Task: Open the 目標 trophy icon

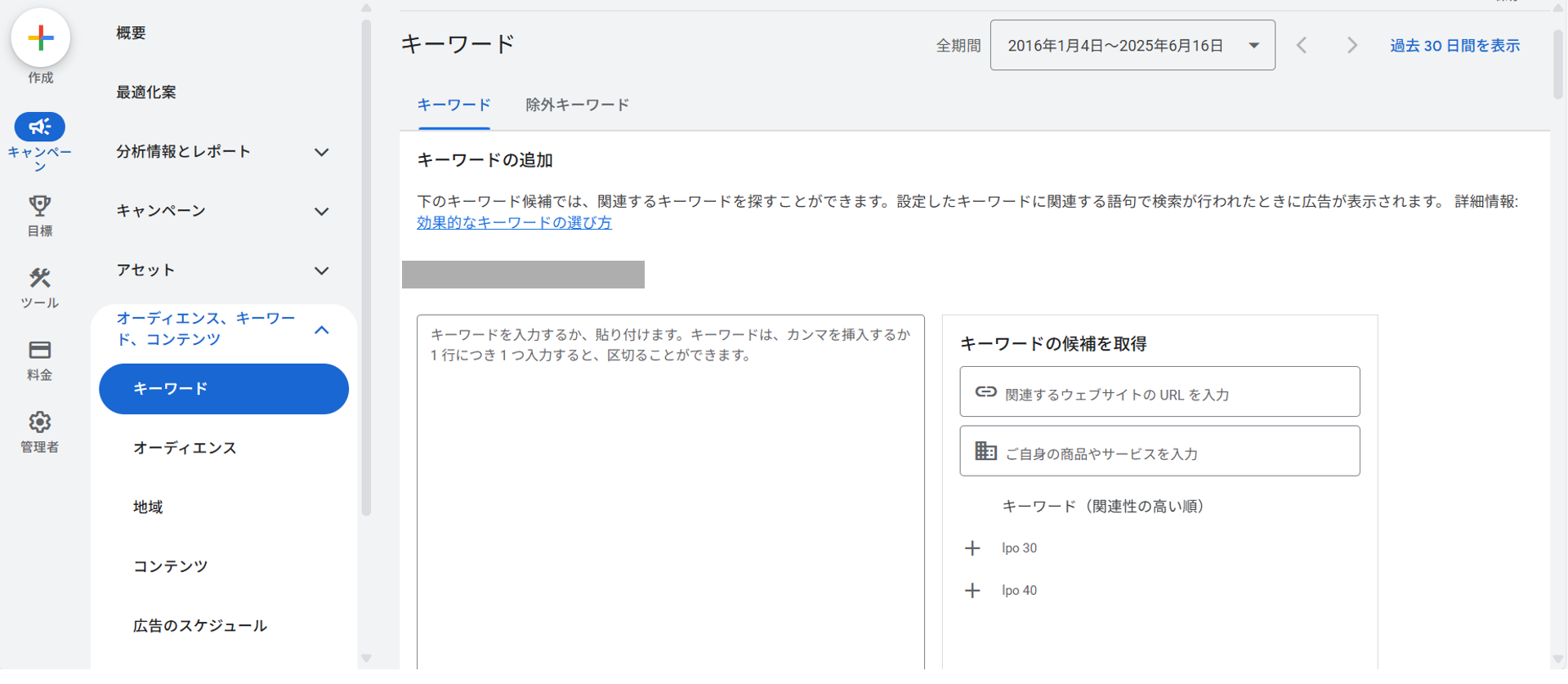Action: pyautogui.click(x=39, y=205)
